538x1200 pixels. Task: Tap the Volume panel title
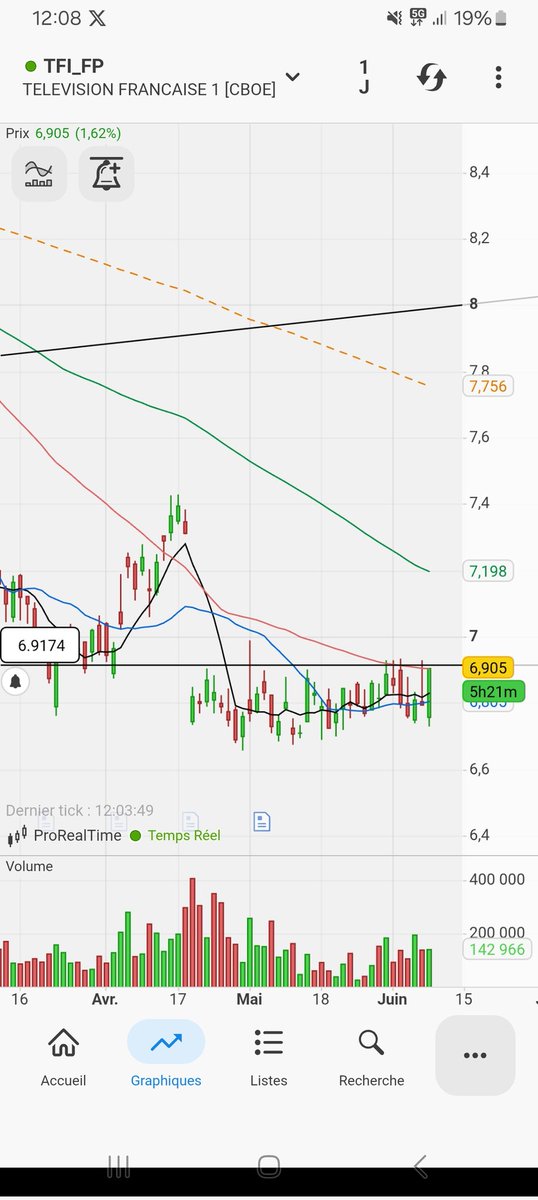[x=29, y=866]
